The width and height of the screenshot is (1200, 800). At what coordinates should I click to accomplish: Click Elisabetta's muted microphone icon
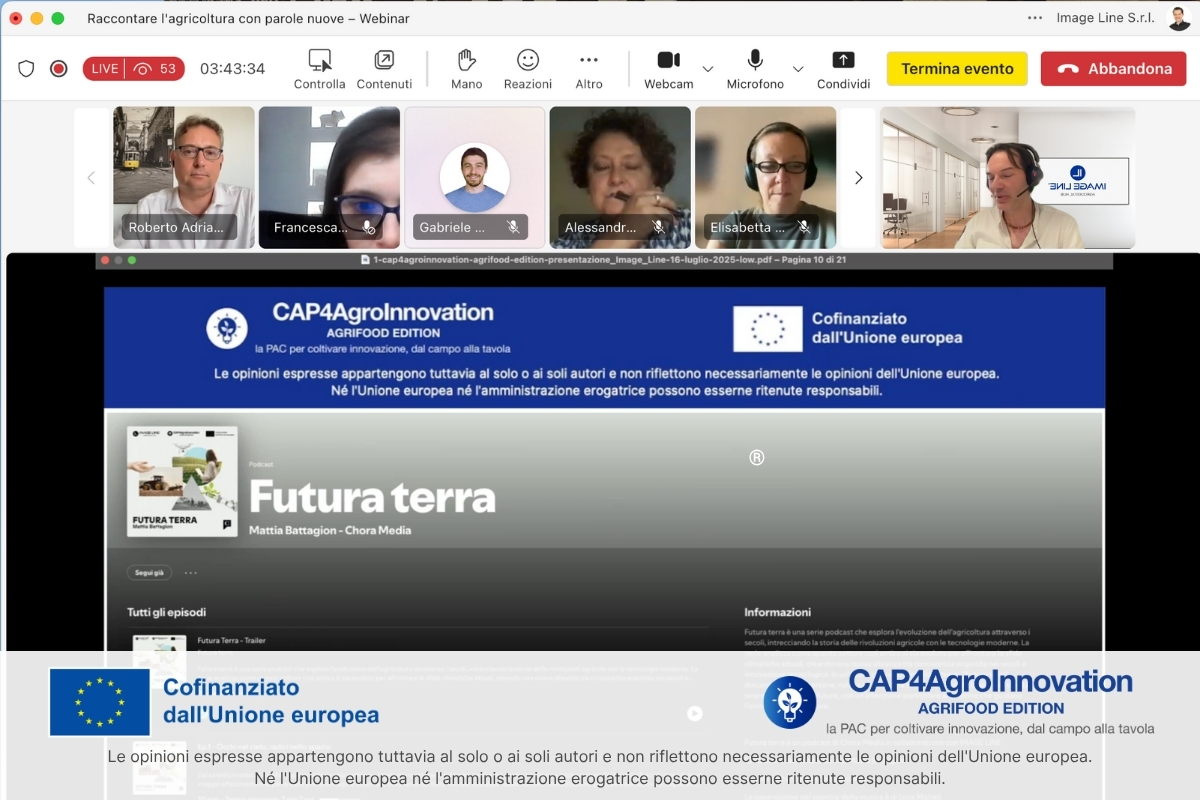tap(804, 227)
